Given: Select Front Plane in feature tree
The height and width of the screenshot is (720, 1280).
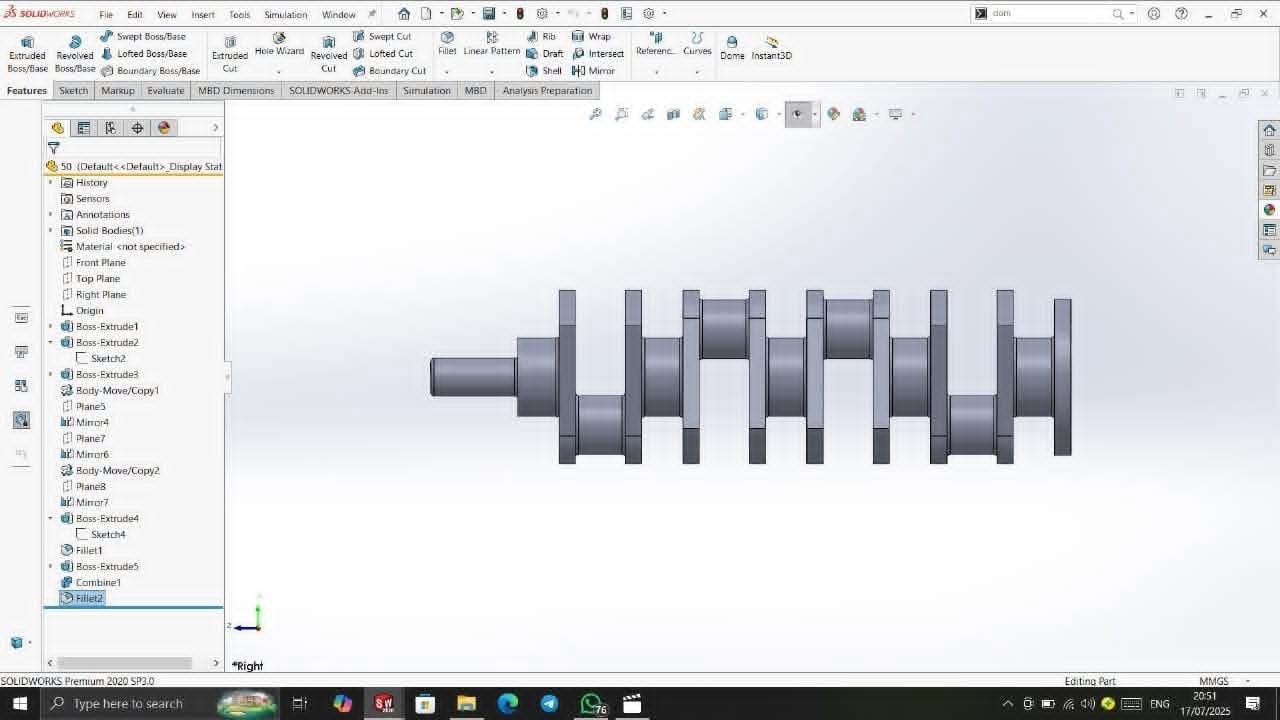Looking at the screenshot, I should (x=93, y=262).
